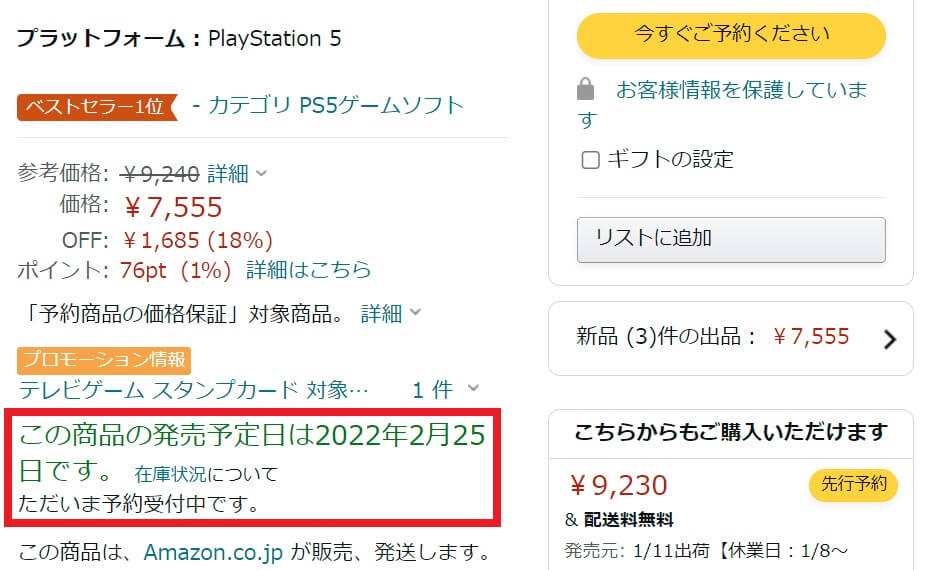Click the リストに追加 button
The width and height of the screenshot is (927, 570).
[731, 239]
